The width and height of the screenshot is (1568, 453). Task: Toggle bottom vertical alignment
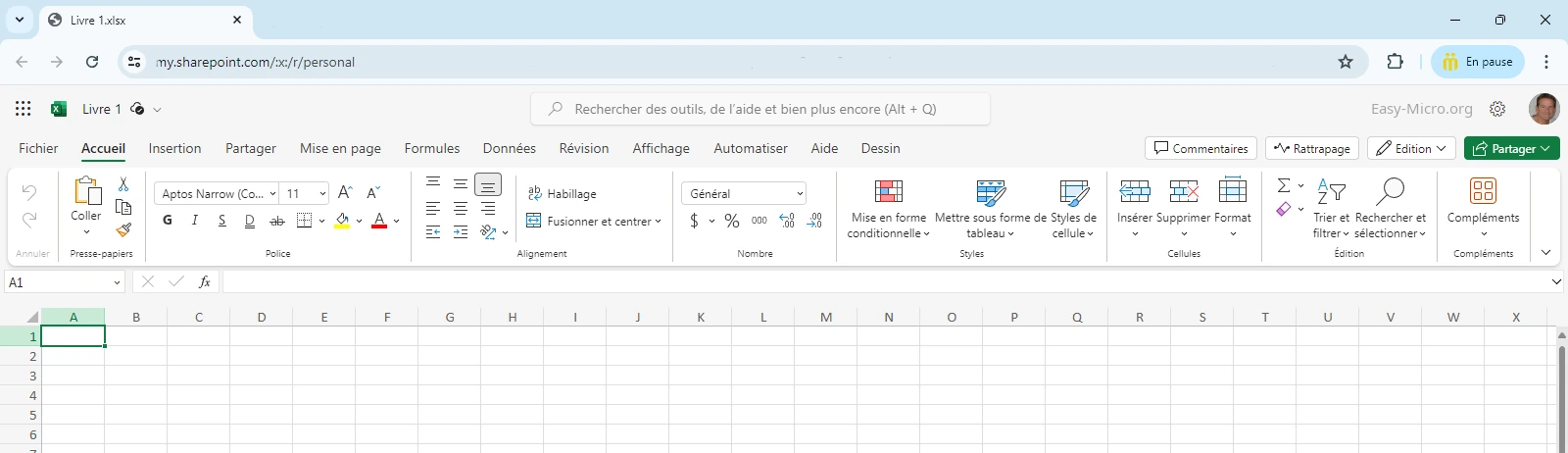(488, 184)
